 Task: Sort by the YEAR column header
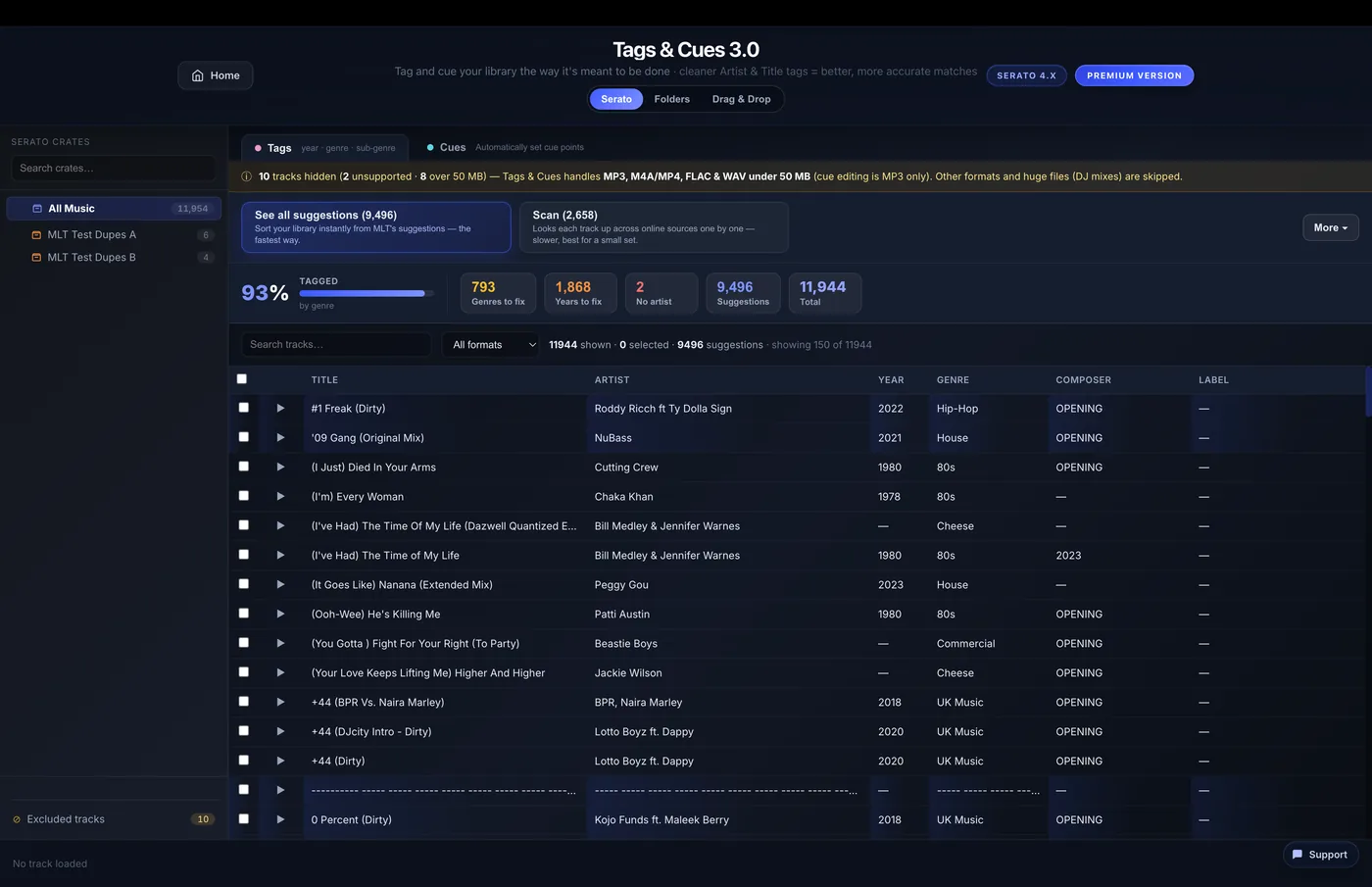click(x=891, y=380)
